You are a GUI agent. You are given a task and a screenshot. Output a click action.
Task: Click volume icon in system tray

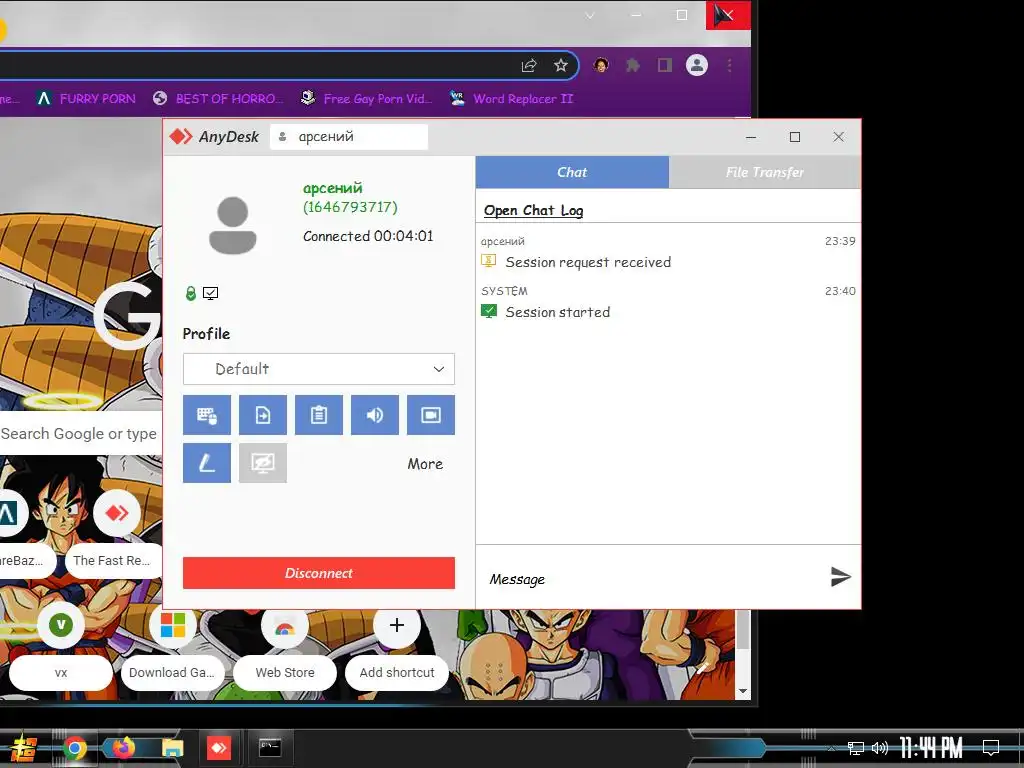click(880, 748)
